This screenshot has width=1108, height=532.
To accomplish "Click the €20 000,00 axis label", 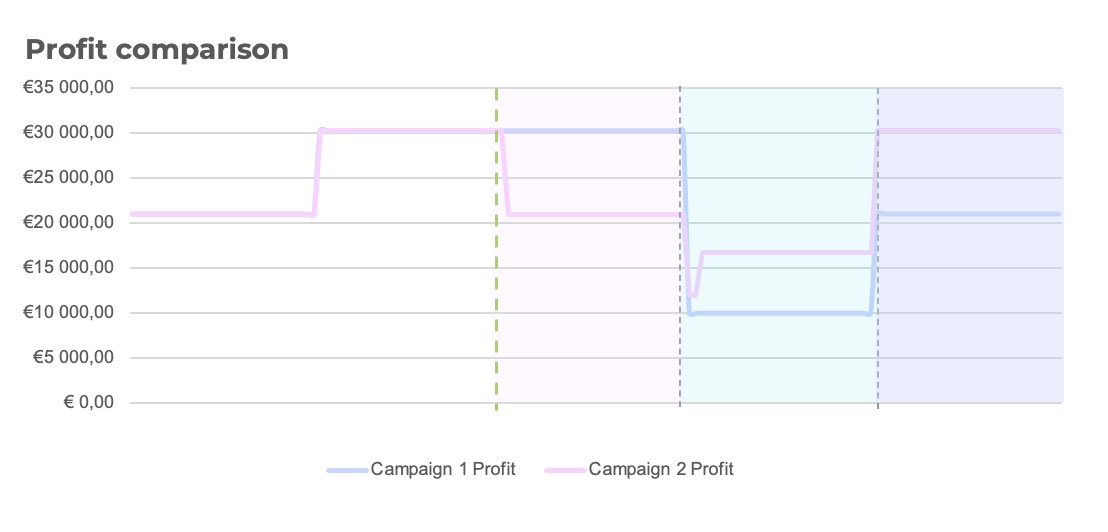I will [69, 223].
